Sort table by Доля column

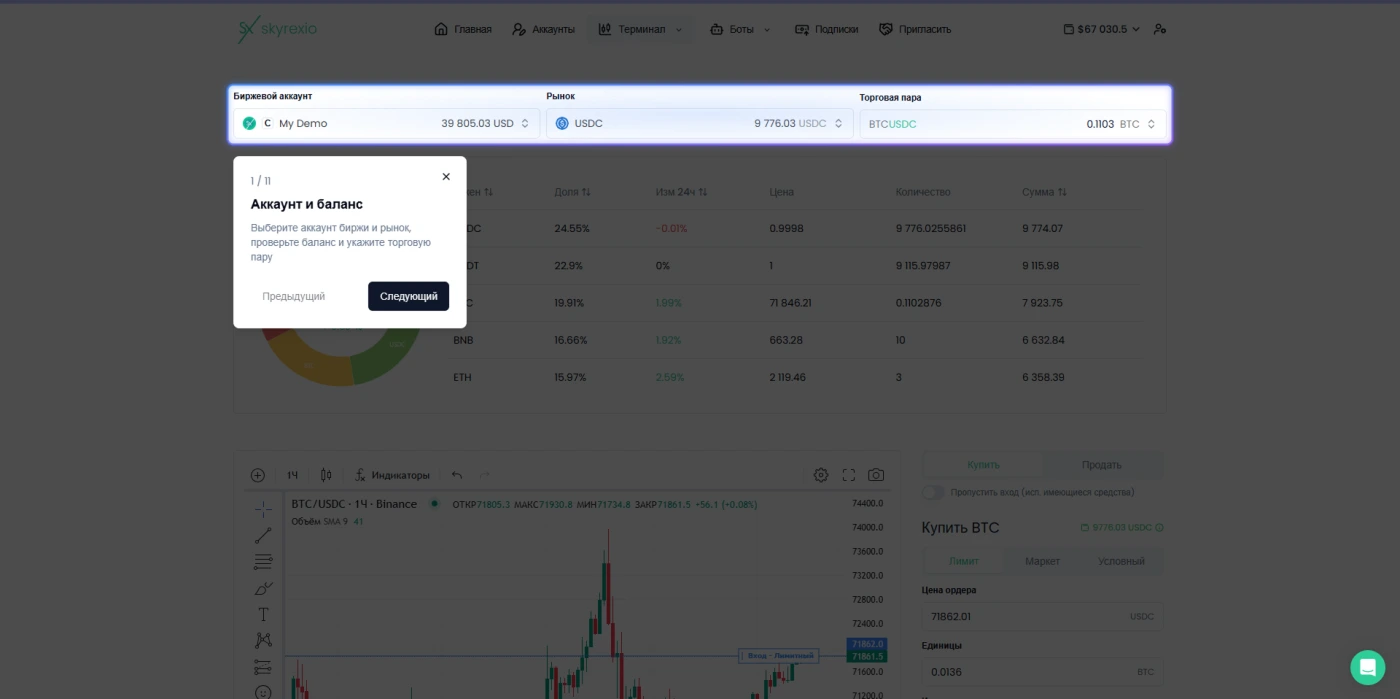pyautogui.click(x=572, y=192)
